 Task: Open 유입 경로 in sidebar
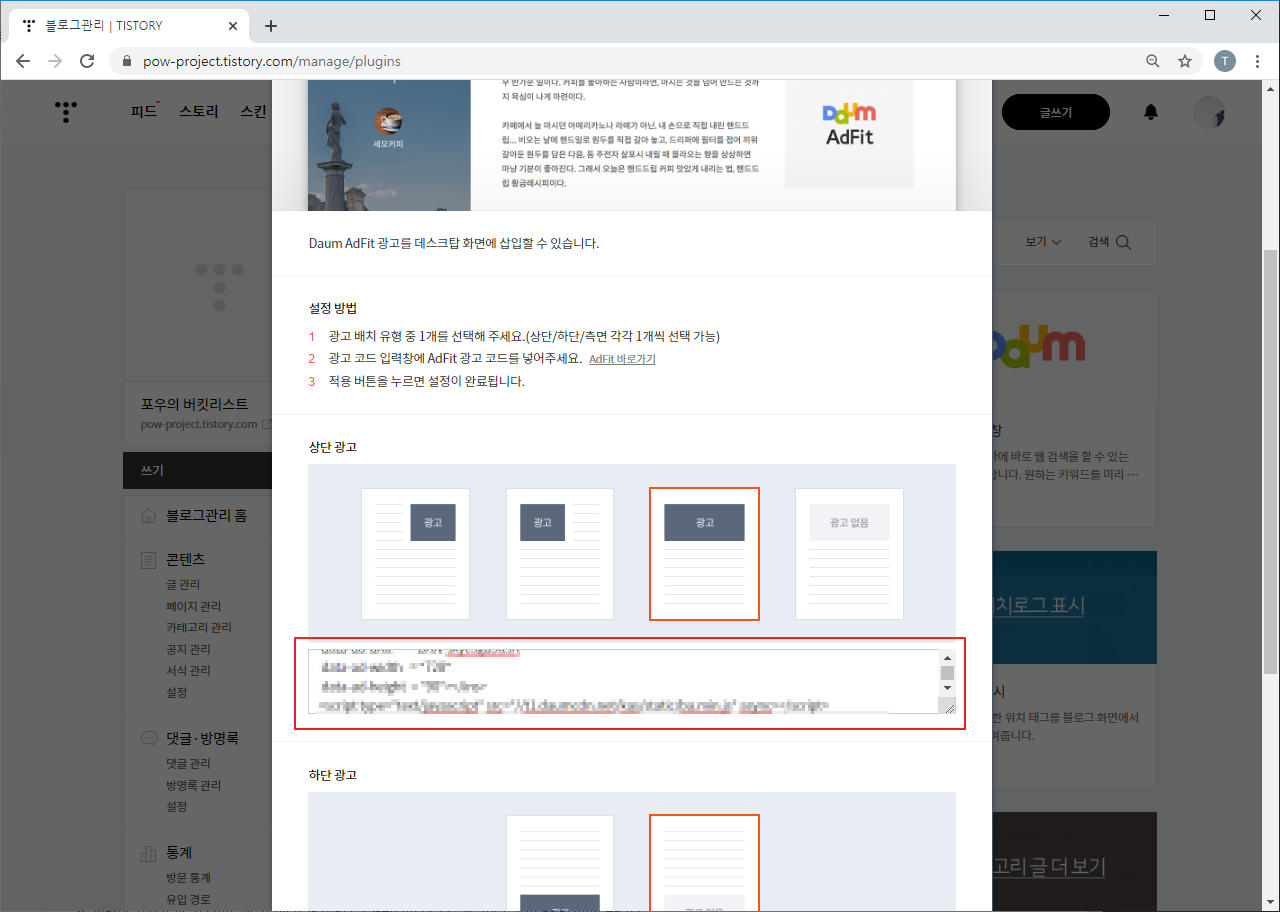[188, 899]
